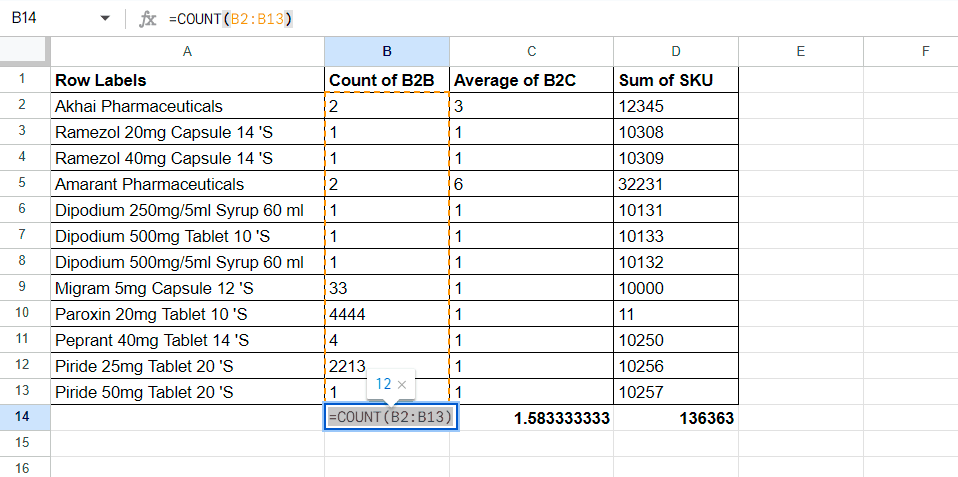Image resolution: width=958 pixels, height=477 pixels.
Task: Click the SKU cell 10000
Action: click(x=676, y=288)
